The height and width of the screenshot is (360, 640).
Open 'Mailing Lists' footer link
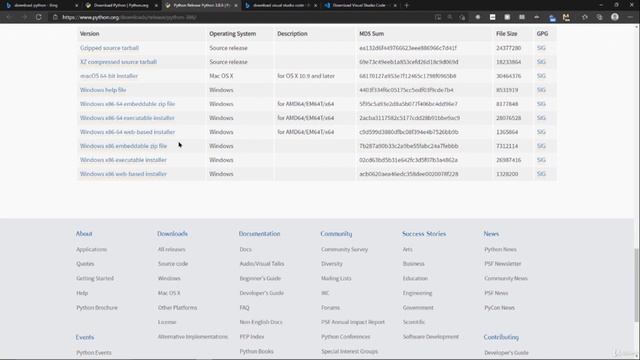click(336, 278)
